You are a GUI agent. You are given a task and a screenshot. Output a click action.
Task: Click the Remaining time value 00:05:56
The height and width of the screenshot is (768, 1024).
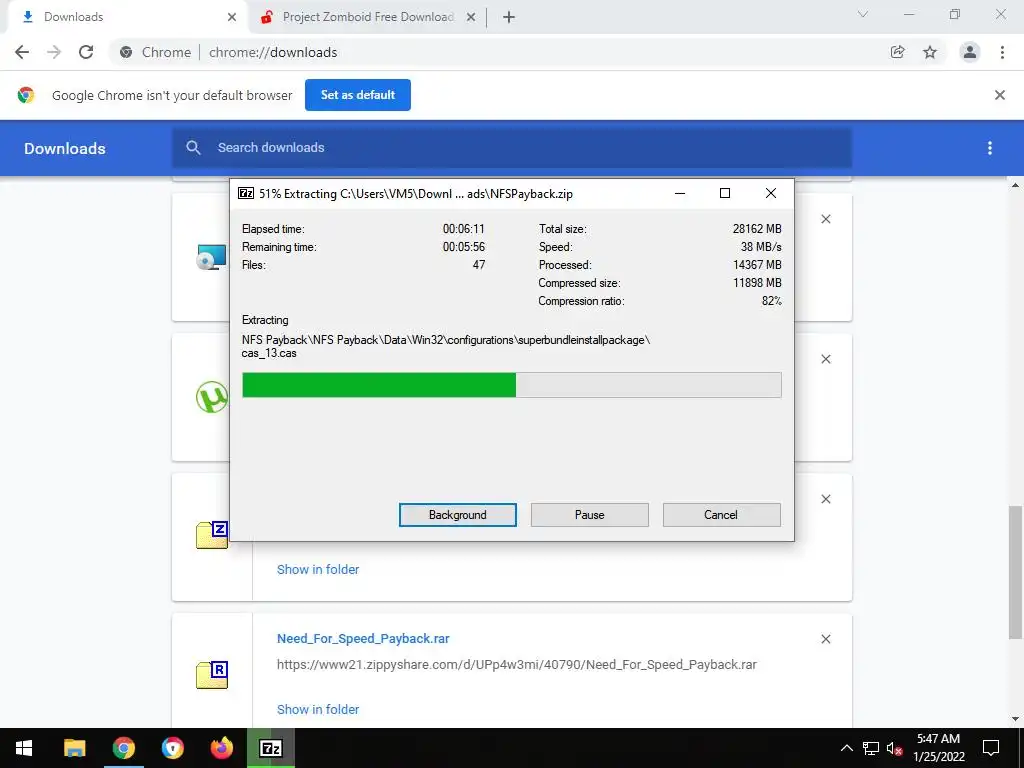[x=464, y=247]
